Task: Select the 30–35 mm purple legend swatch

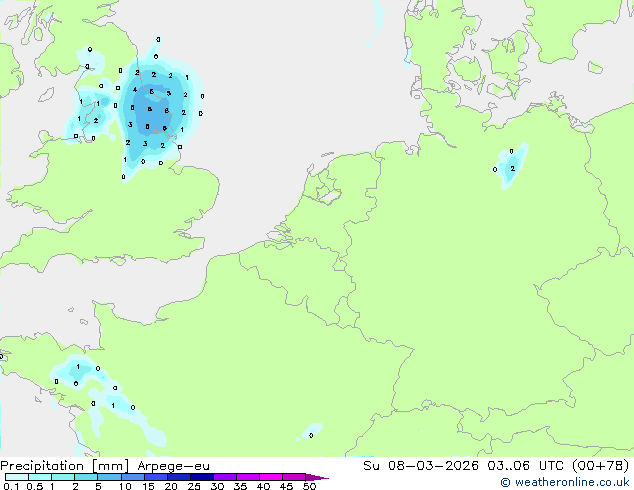Action: (x=225, y=477)
